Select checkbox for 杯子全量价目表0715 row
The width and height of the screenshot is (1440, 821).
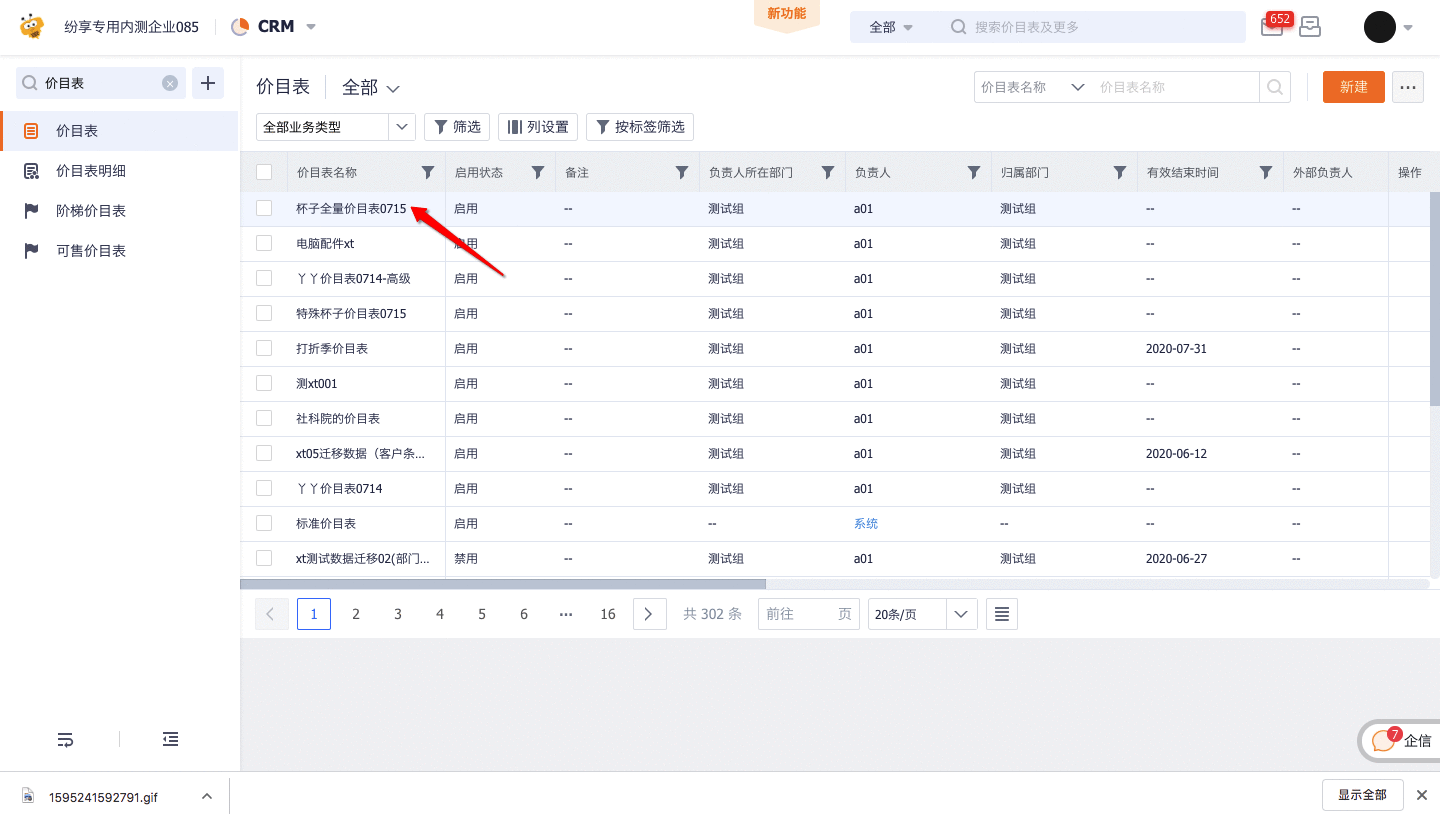(264, 208)
